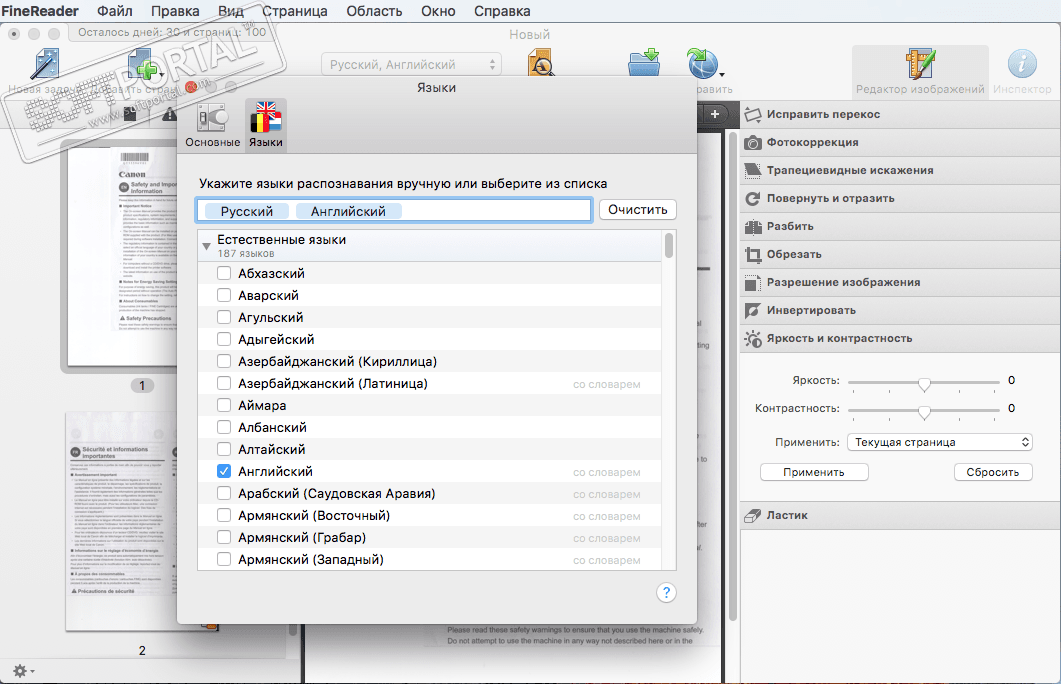Collapse the Естественные языки group
Viewport: 1061px width, 684px height.
[206, 247]
